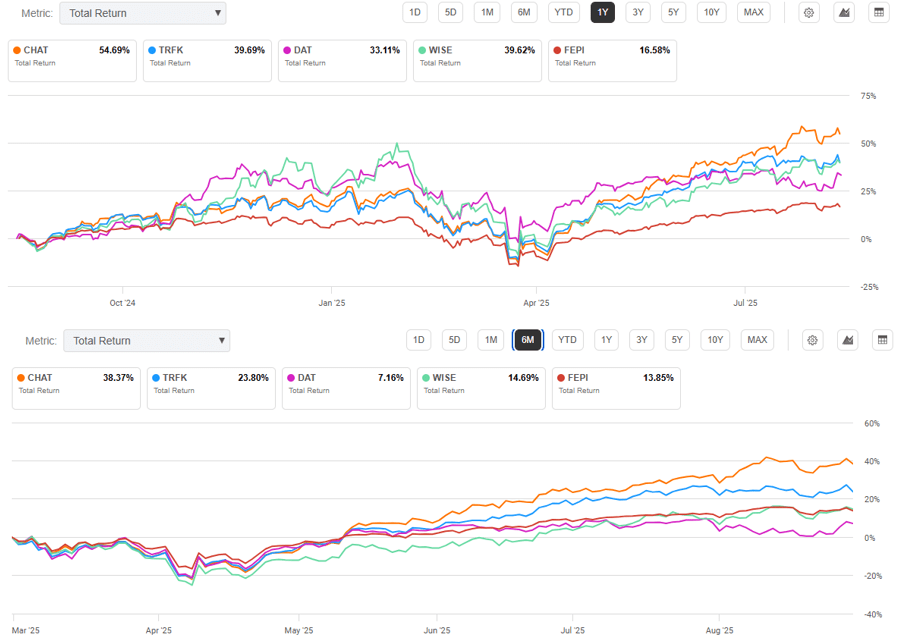Image resolution: width=903 pixels, height=643 pixels.
Task: Open the top Metric Total Return dropdown
Action: coord(142,13)
